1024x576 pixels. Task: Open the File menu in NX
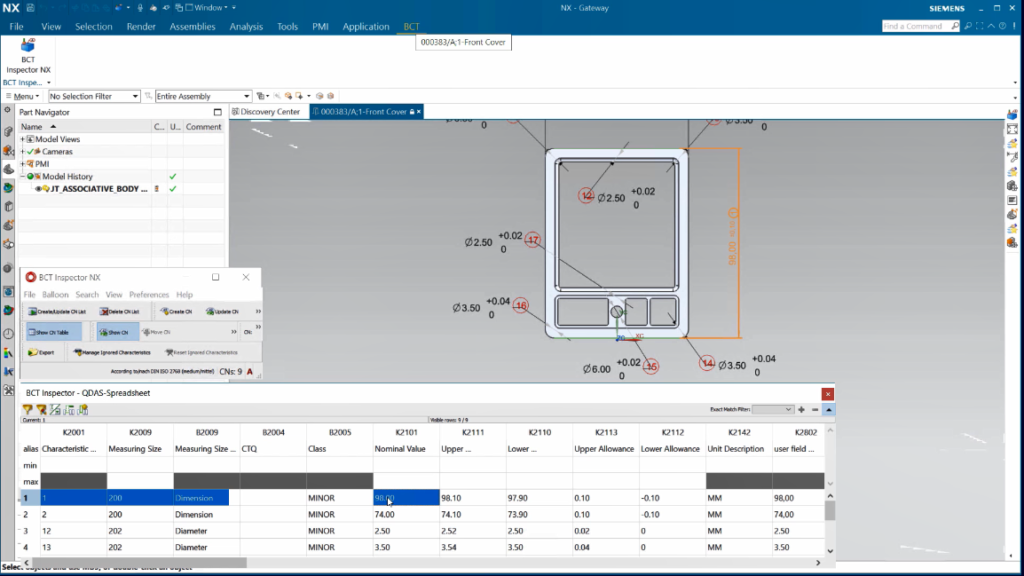point(16,26)
